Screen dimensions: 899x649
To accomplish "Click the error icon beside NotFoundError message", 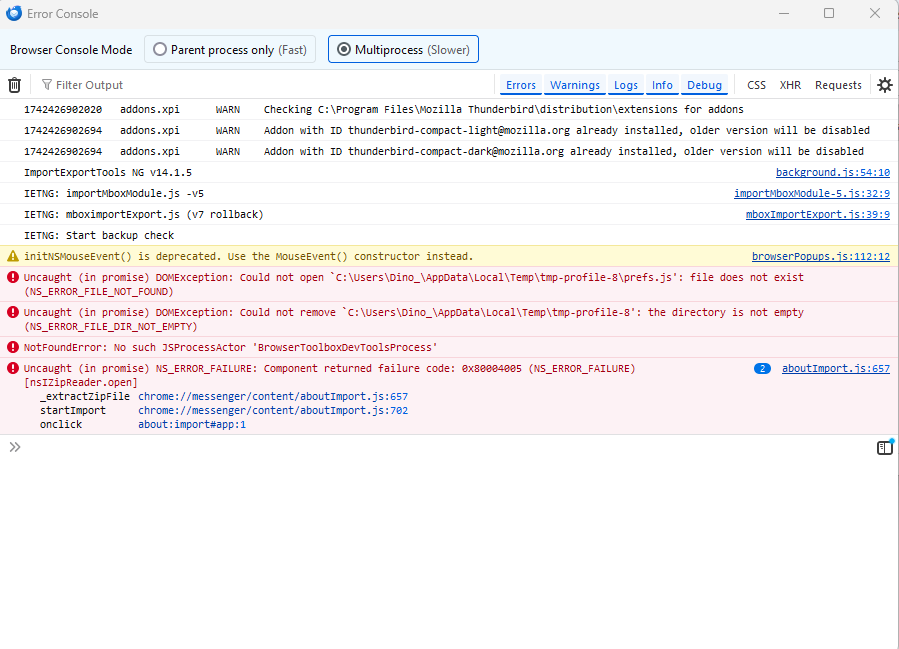I will pos(13,347).
